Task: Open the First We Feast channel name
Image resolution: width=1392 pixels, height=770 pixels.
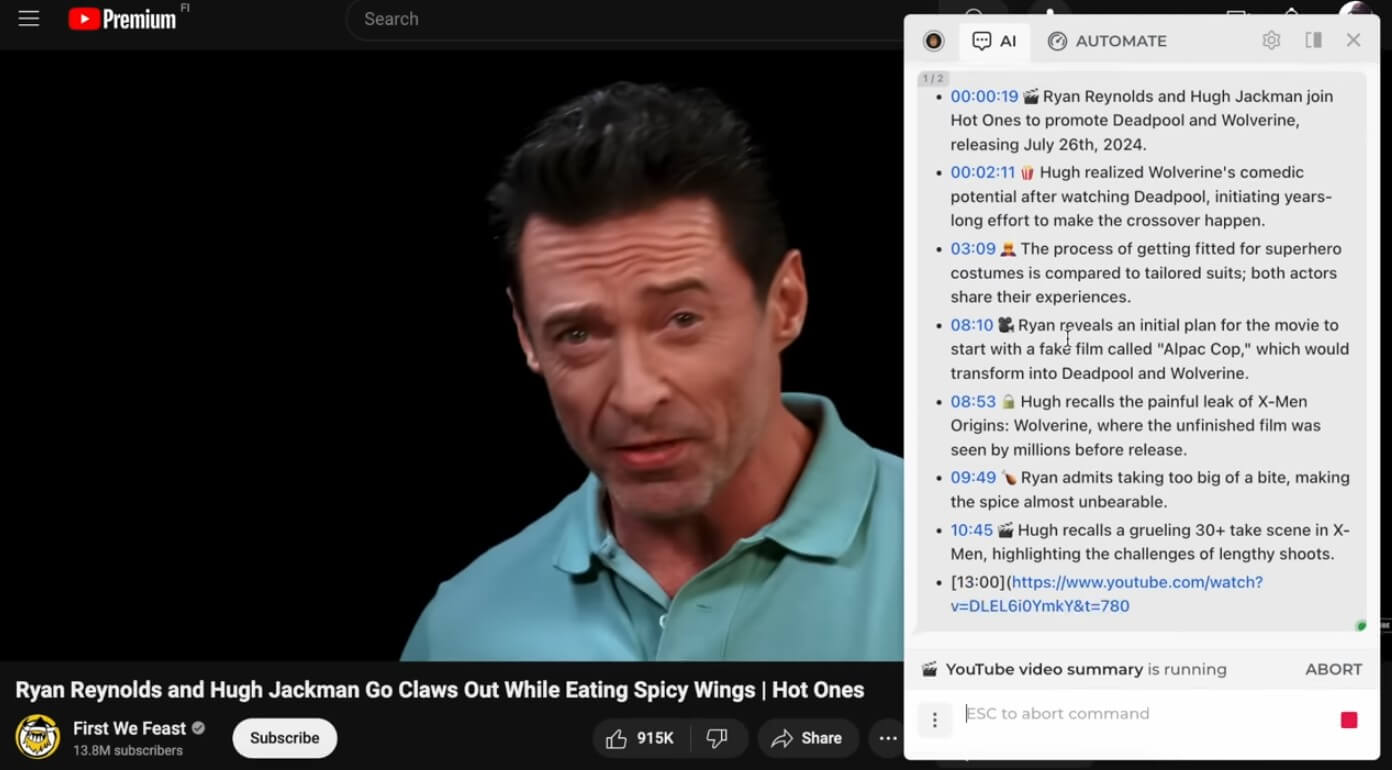Action: click(129, 728)
